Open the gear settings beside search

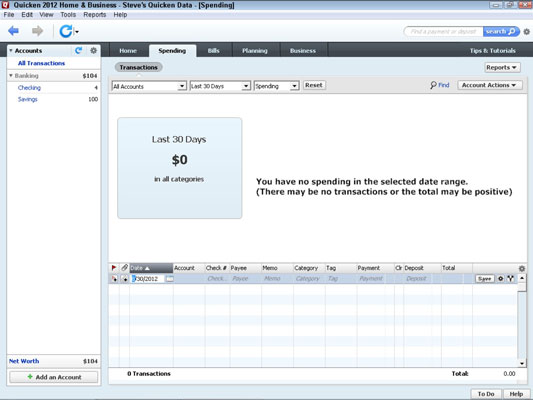click(x=526, y=32)
